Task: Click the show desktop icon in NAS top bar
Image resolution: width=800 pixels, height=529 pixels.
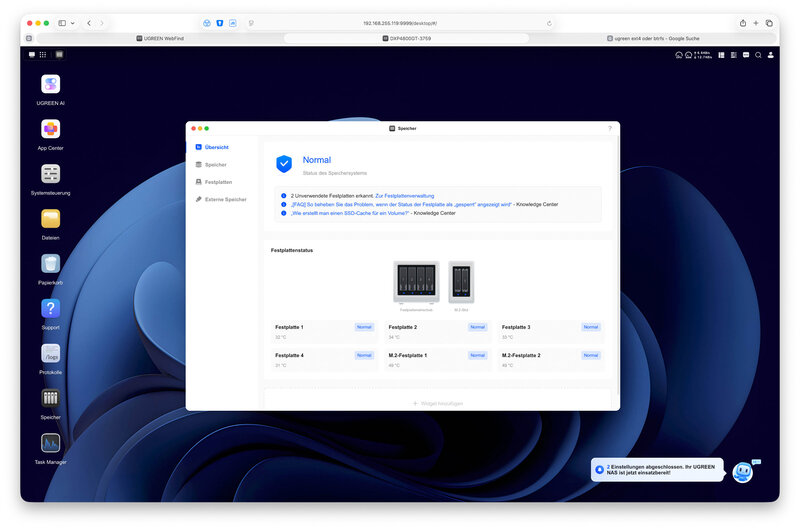Action: (x=32, y=55)
